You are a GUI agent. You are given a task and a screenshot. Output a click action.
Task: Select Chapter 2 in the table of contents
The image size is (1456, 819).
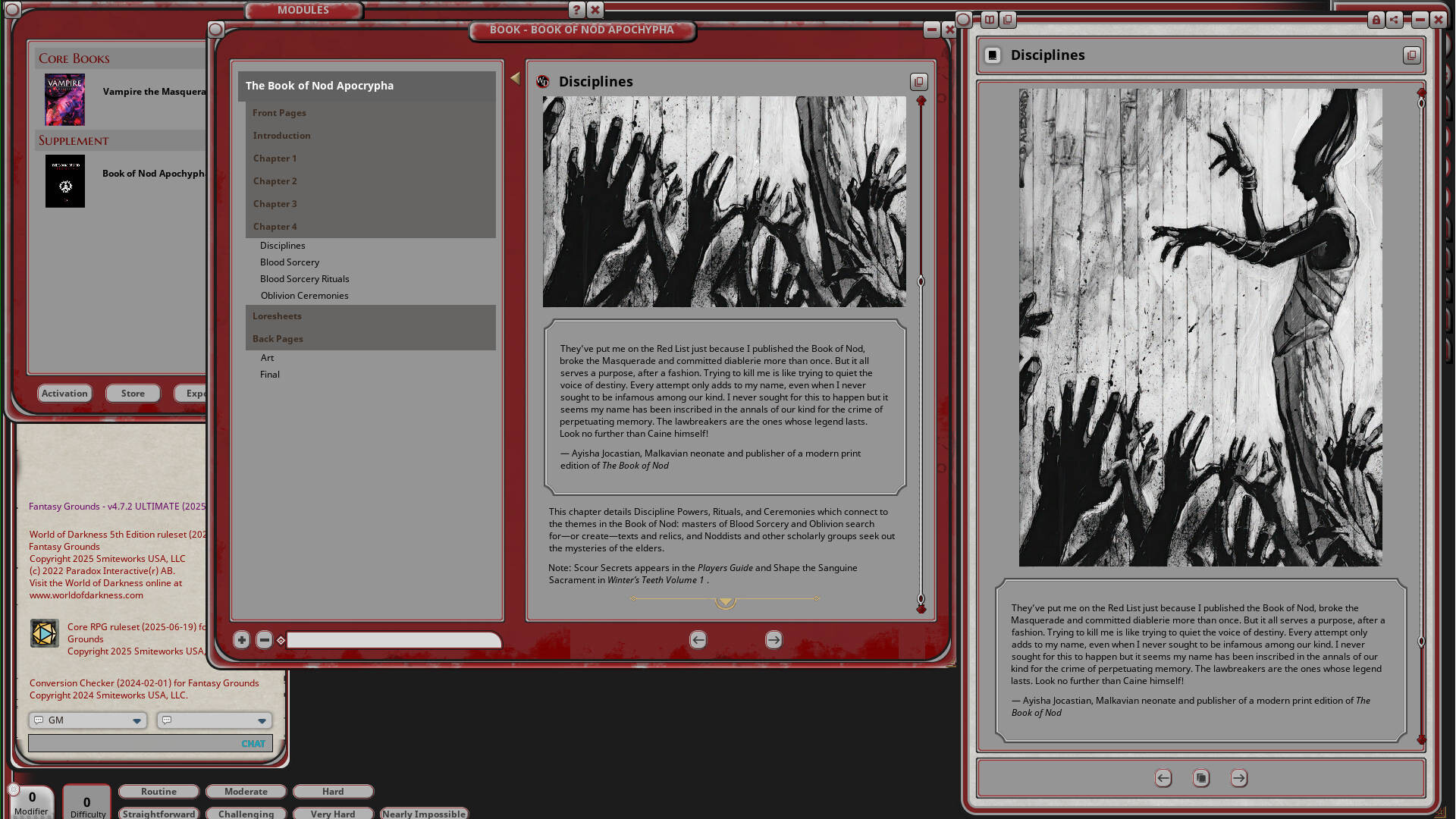click(275, 180)
